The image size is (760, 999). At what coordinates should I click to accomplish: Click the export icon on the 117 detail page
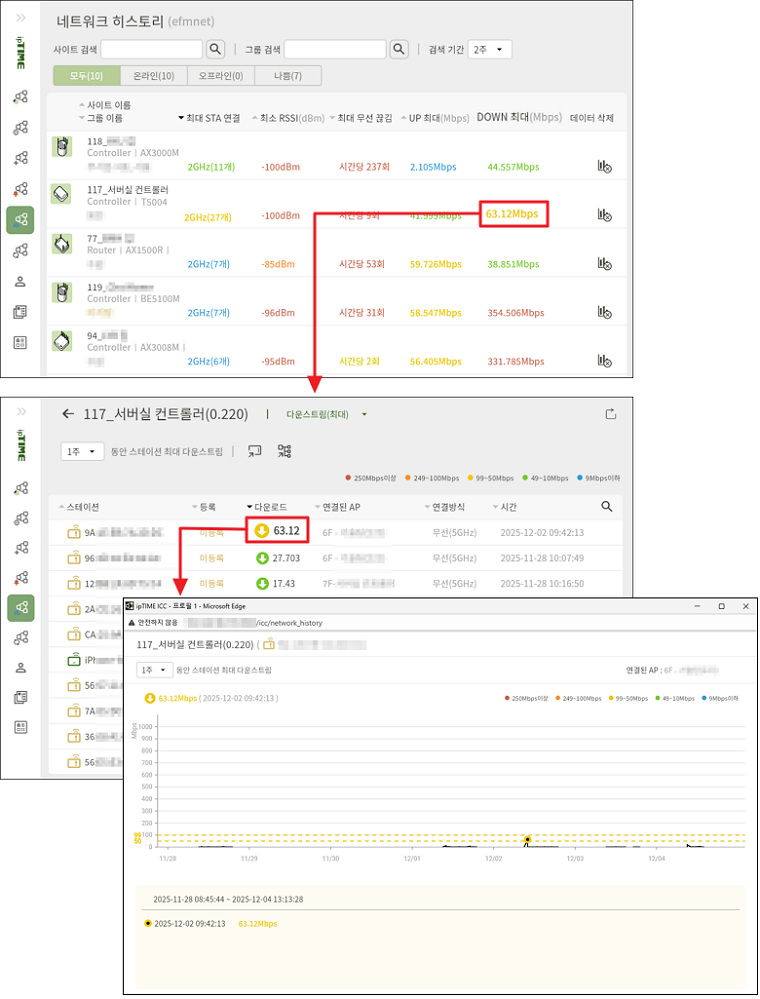[610, 414]
